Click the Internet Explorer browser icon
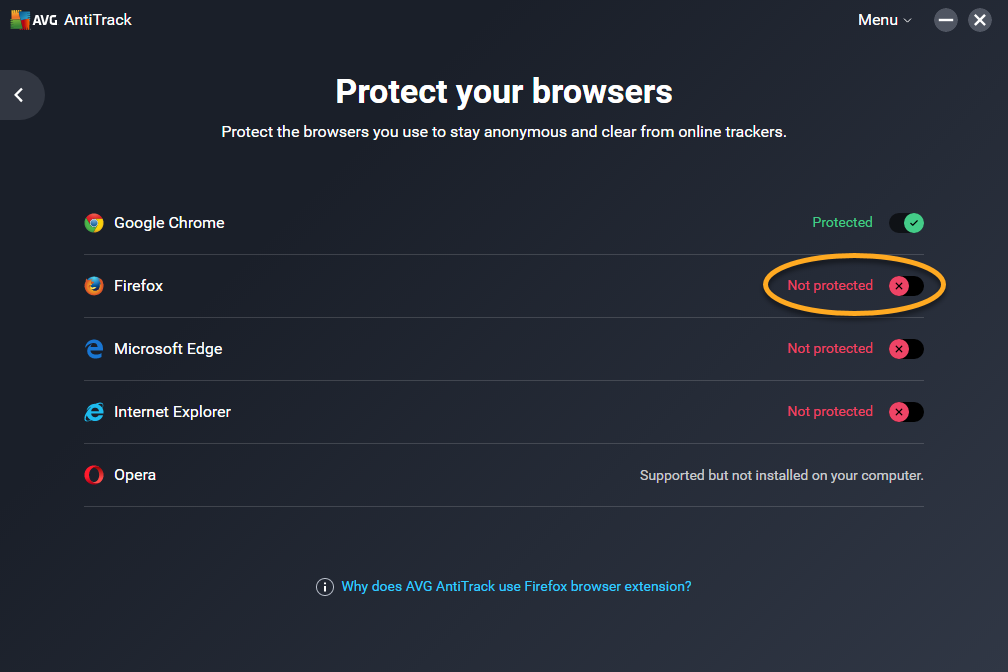 pyautogui.click(x=94, y=412)
